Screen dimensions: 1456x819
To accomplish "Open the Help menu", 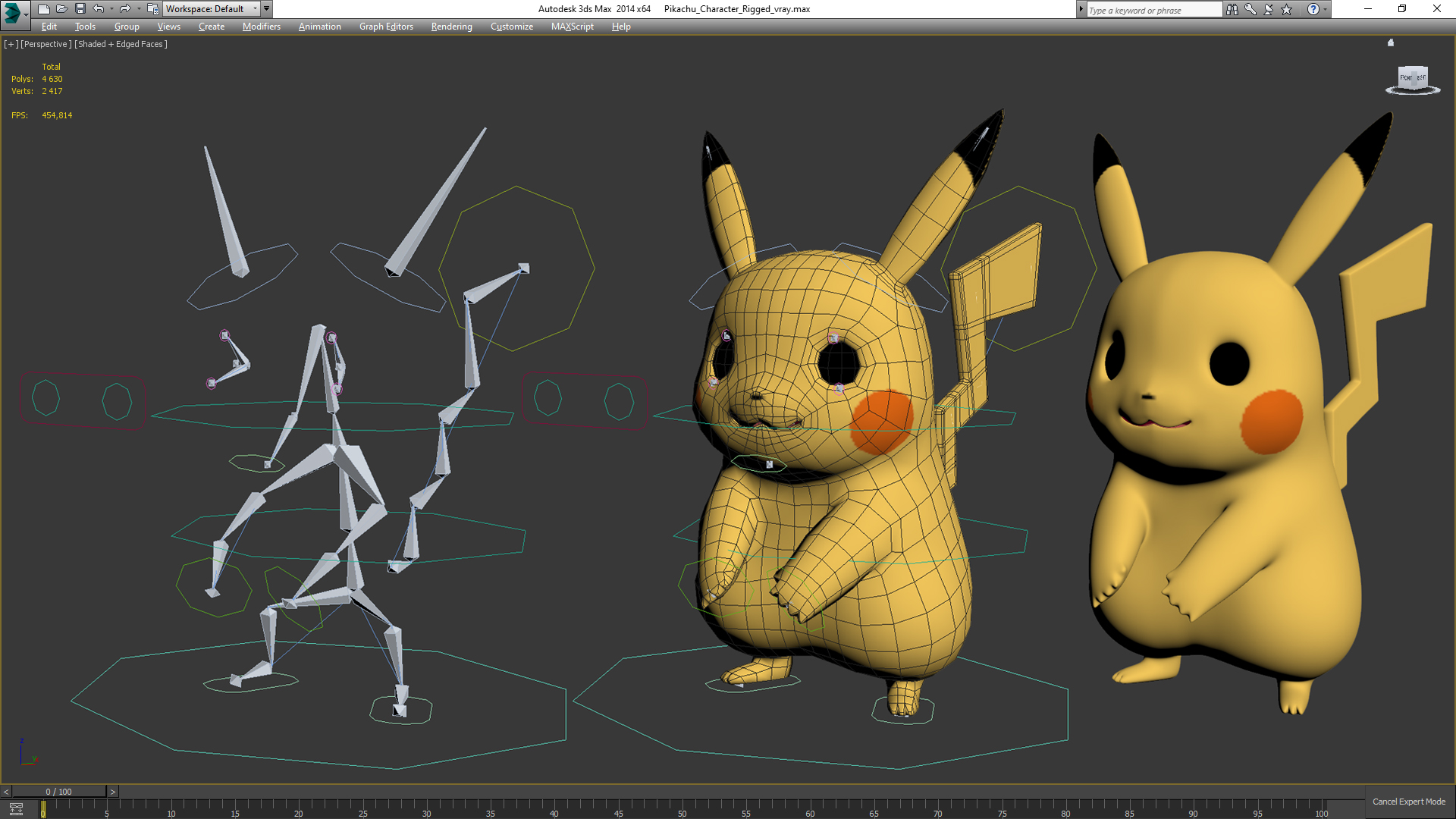I will tap(621, 27).
